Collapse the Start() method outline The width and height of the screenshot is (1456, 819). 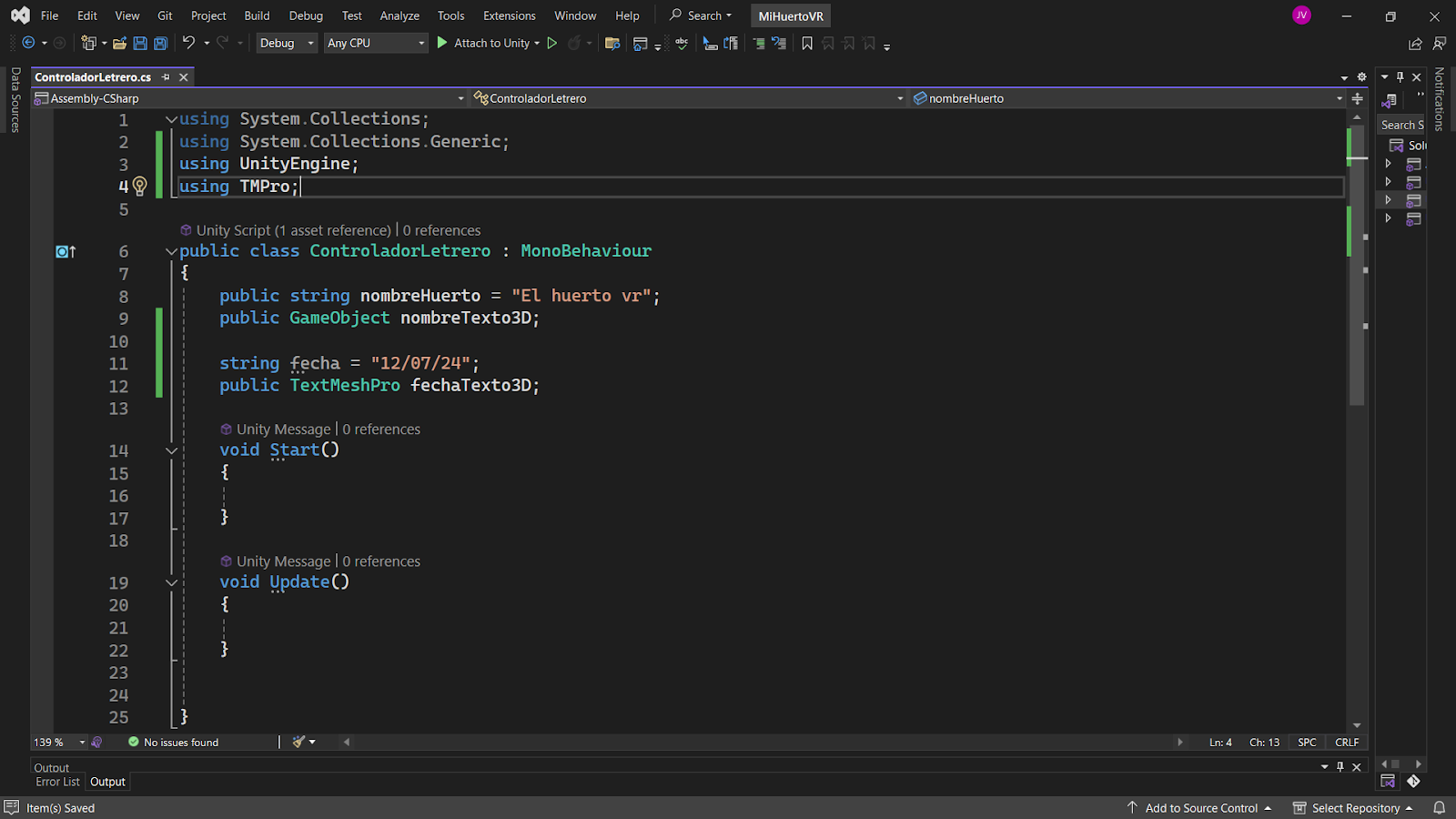(171, 450)
